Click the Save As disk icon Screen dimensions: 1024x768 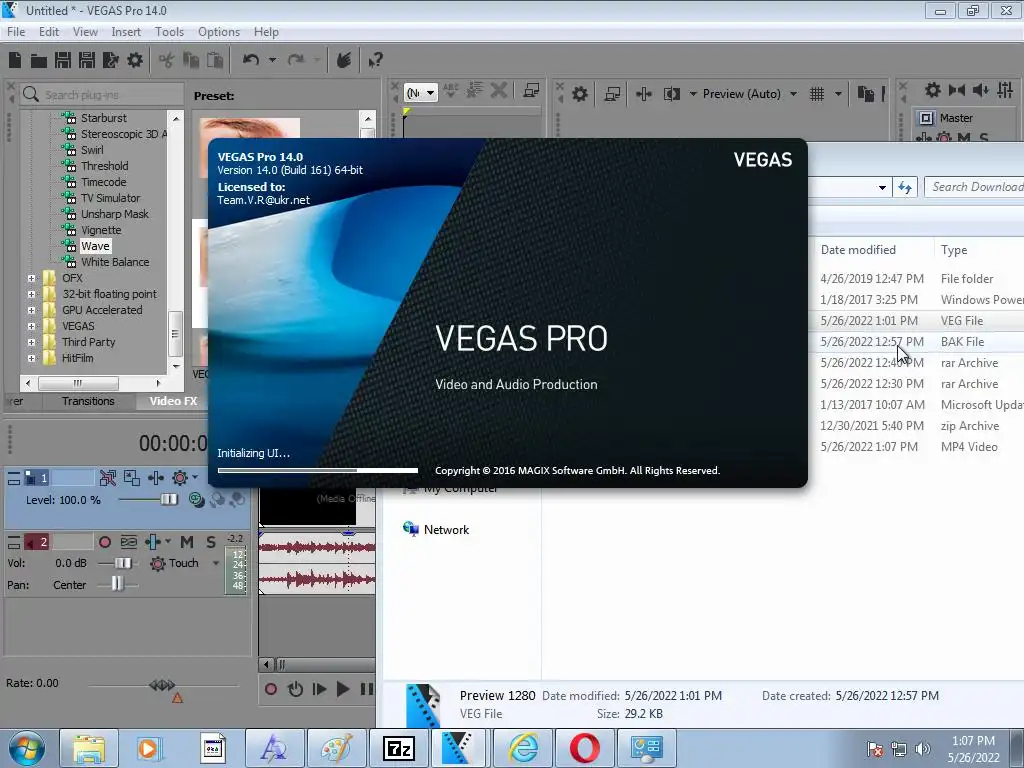[x=87, y=60]
